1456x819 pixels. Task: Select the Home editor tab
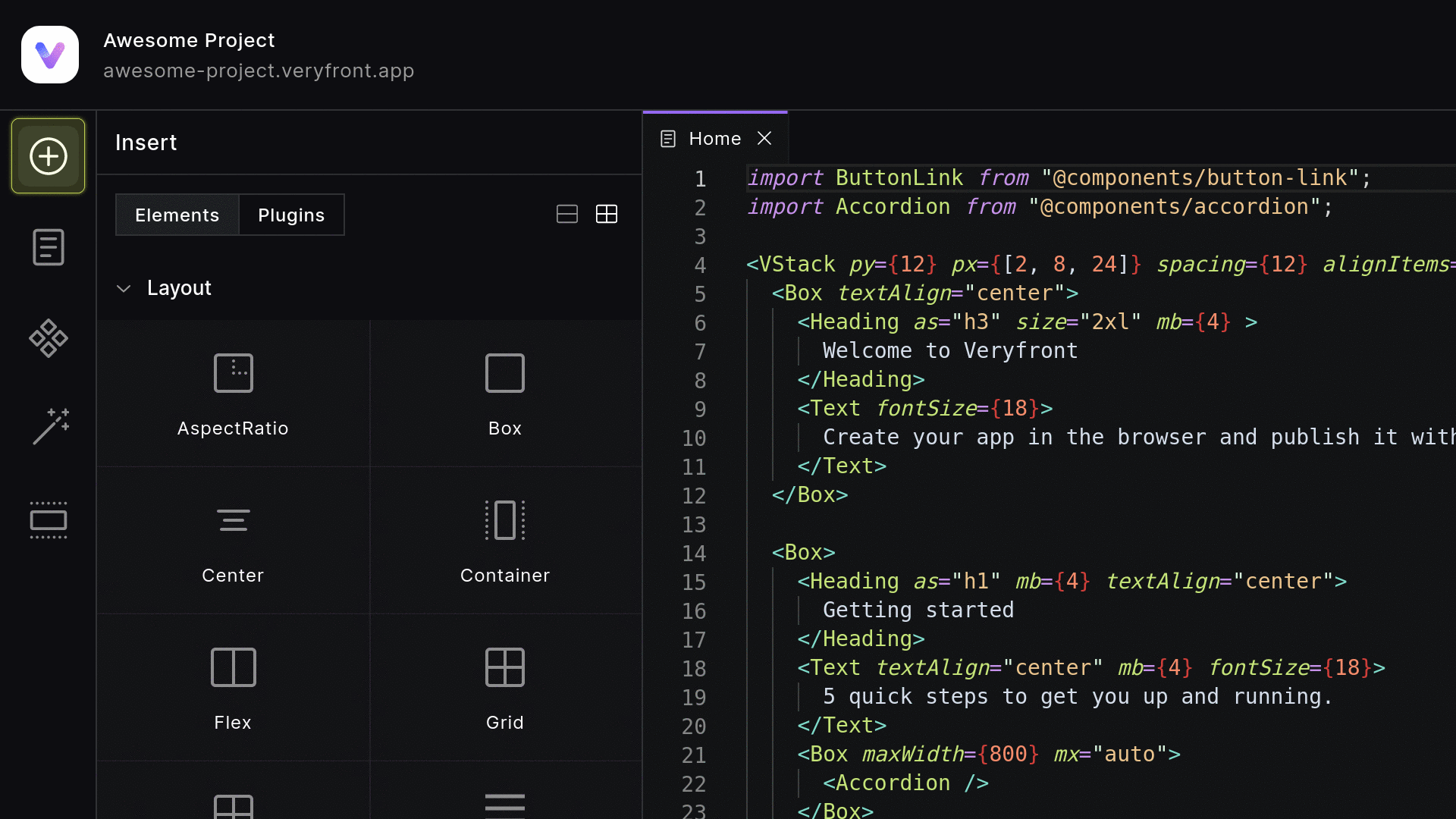pos(715,139)
